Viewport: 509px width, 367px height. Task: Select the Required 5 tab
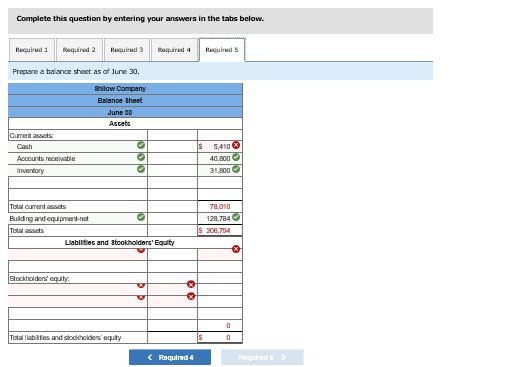222,50
